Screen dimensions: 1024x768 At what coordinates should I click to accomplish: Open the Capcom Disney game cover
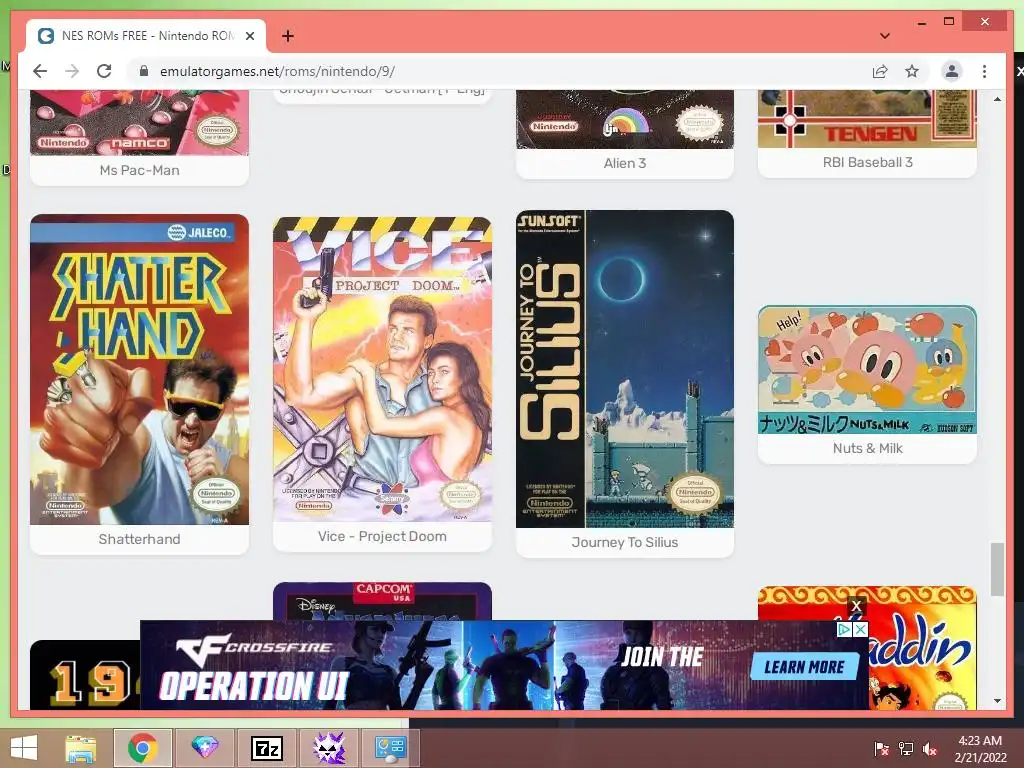click(382, 601)
